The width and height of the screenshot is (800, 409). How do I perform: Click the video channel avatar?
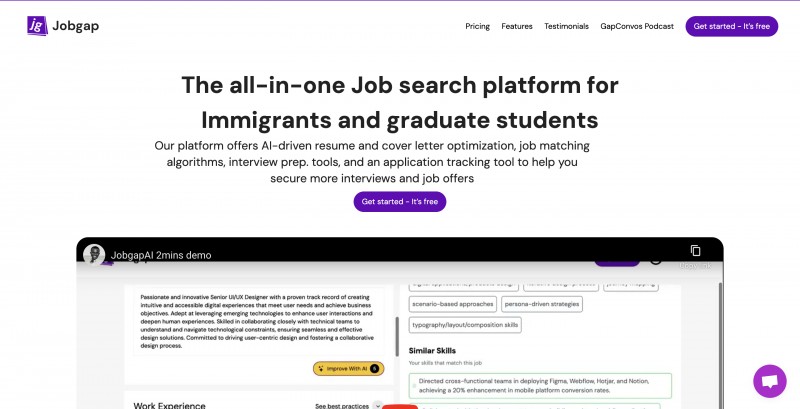[94, 255]
